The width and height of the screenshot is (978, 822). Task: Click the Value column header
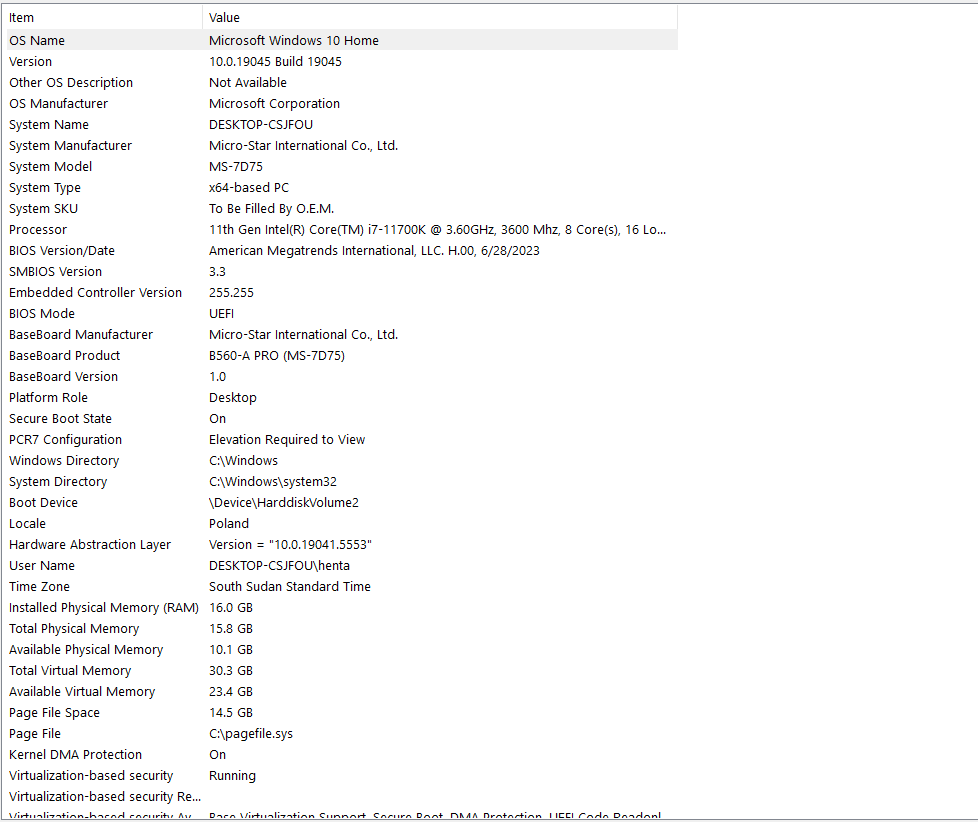coord(440,17)
